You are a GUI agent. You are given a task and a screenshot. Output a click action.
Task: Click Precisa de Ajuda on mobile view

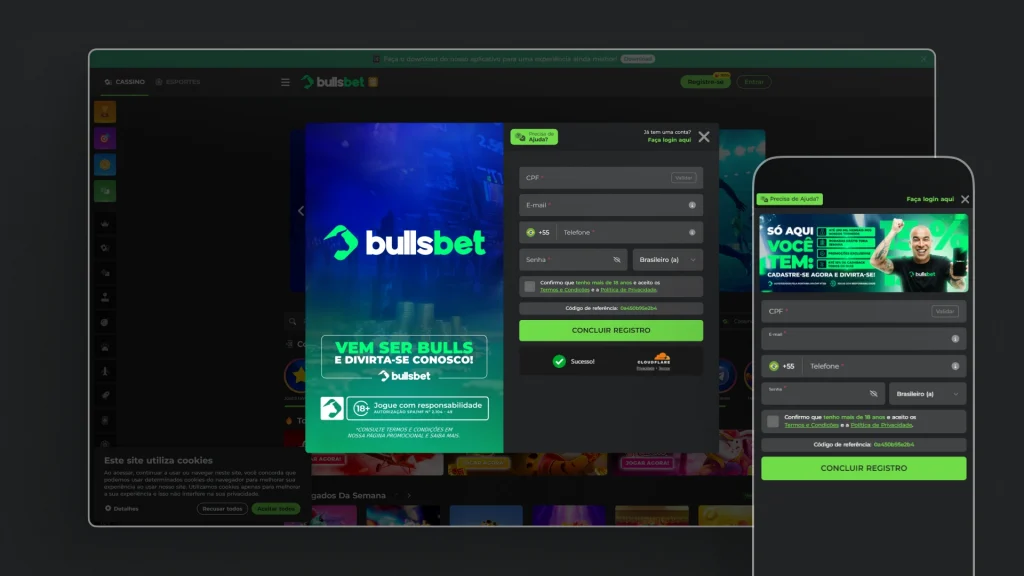[x=790, y=199]
